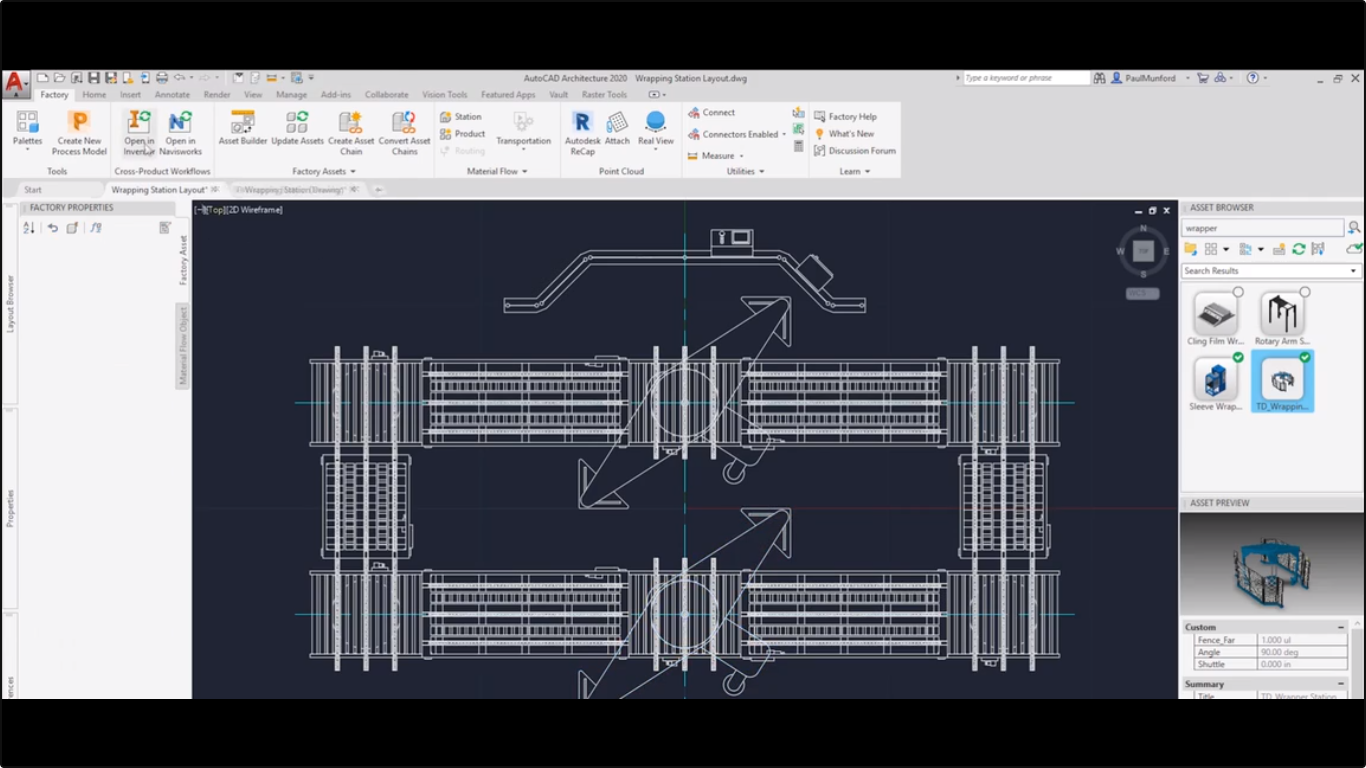Viewport: 1366px width, 768px height.
Task: Click the Save icon in quick access toolbar
Action: (93, 78)
